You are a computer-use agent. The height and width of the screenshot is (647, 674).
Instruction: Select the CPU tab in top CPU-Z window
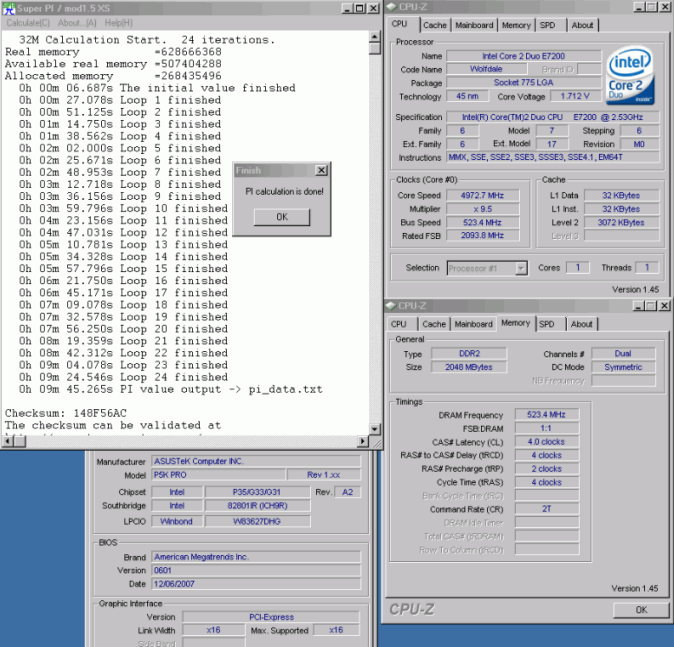coord(400,24)
